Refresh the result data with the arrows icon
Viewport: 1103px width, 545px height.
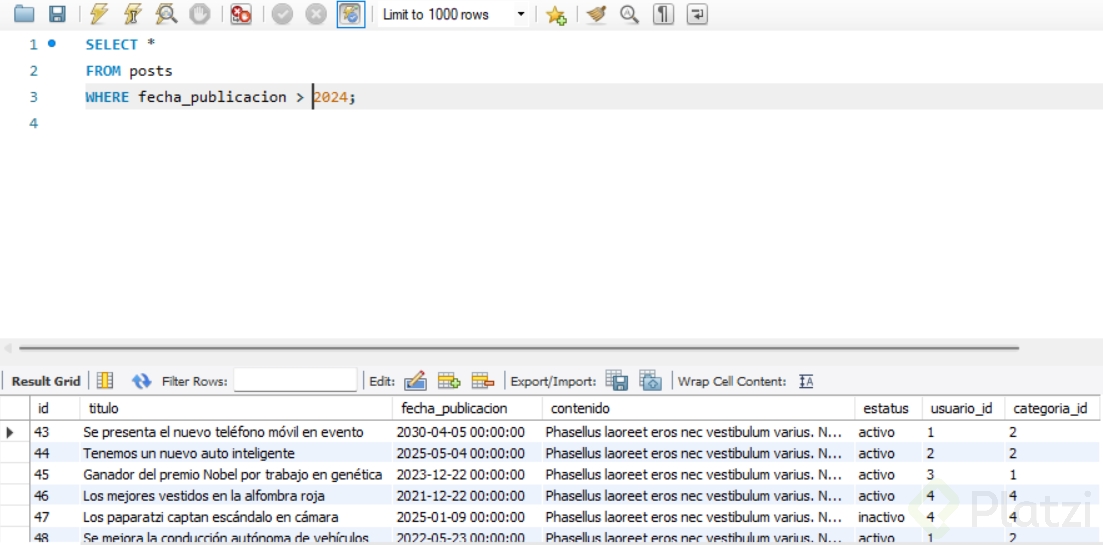(x=141, y=381)
